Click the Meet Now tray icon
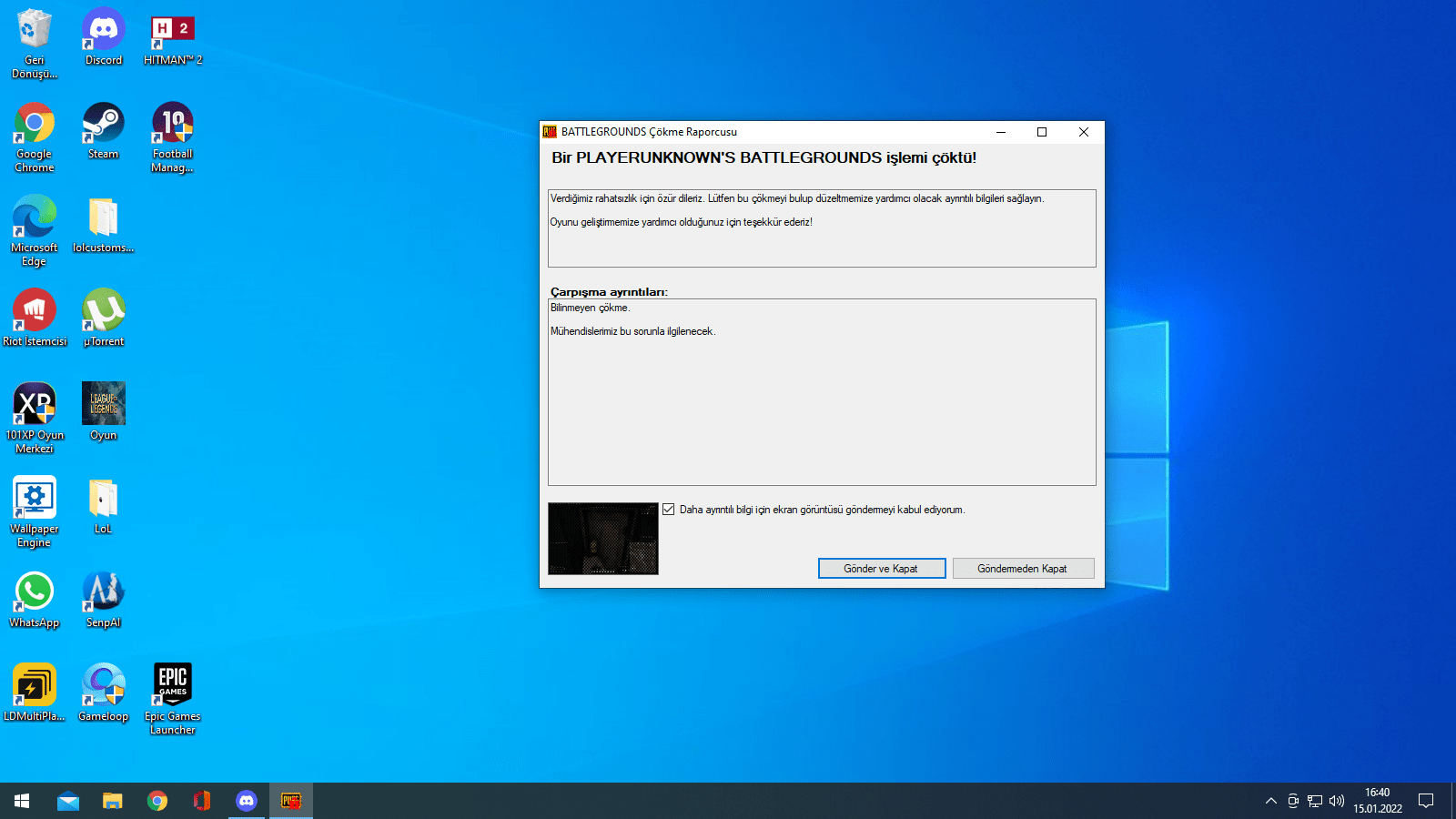The width and height of the screenshot is (1456, 819). point(1293,801)
